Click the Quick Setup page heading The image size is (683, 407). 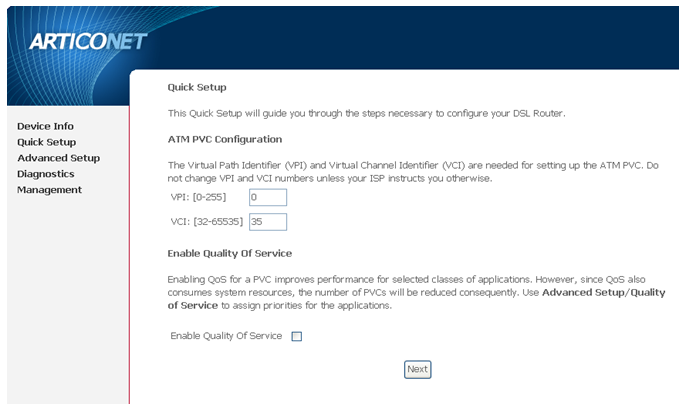point(197,88)
